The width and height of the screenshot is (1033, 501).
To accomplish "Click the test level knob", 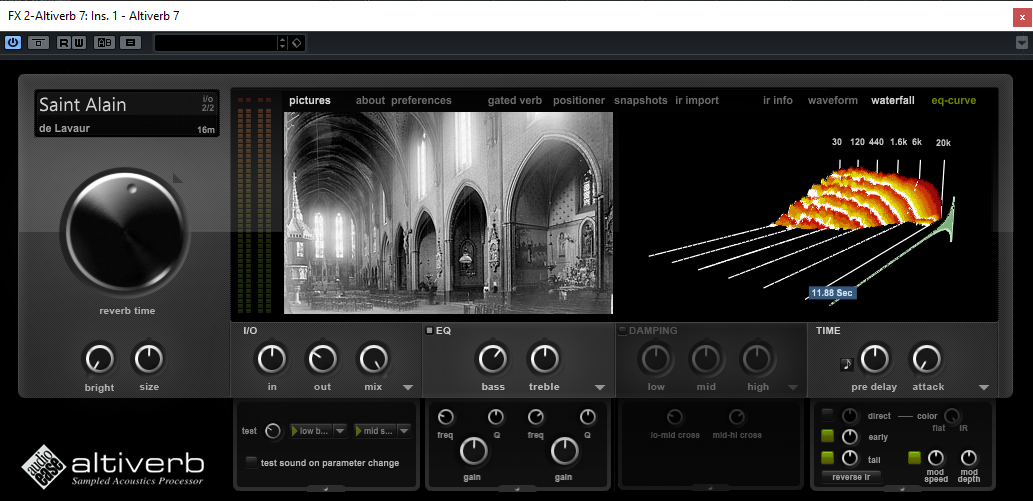I will point(273,431).
